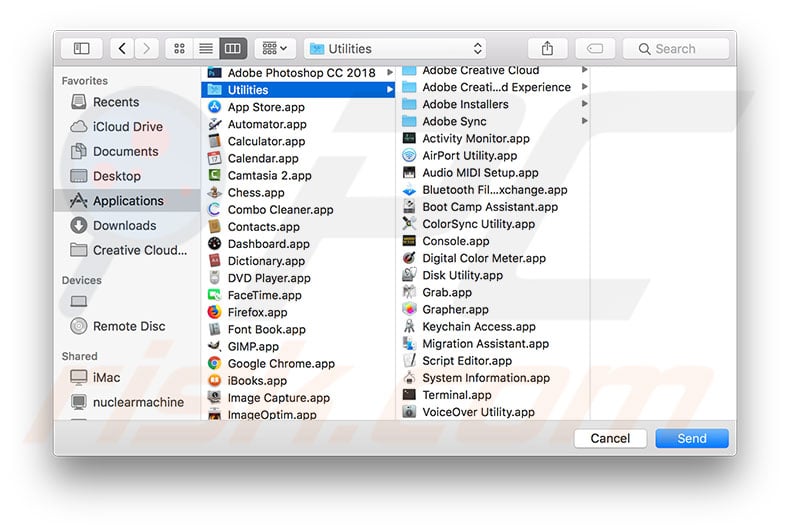Click the Image Capture.app file name

(279, 398)
